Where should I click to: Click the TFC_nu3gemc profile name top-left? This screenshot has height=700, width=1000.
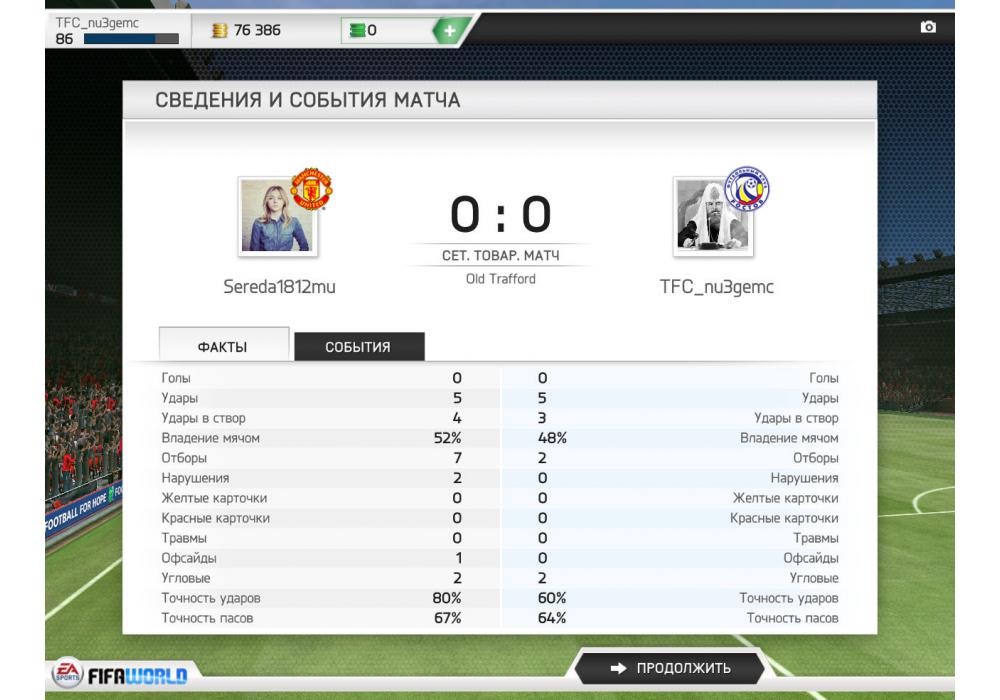pyautogui.click(x=97, y=23)
